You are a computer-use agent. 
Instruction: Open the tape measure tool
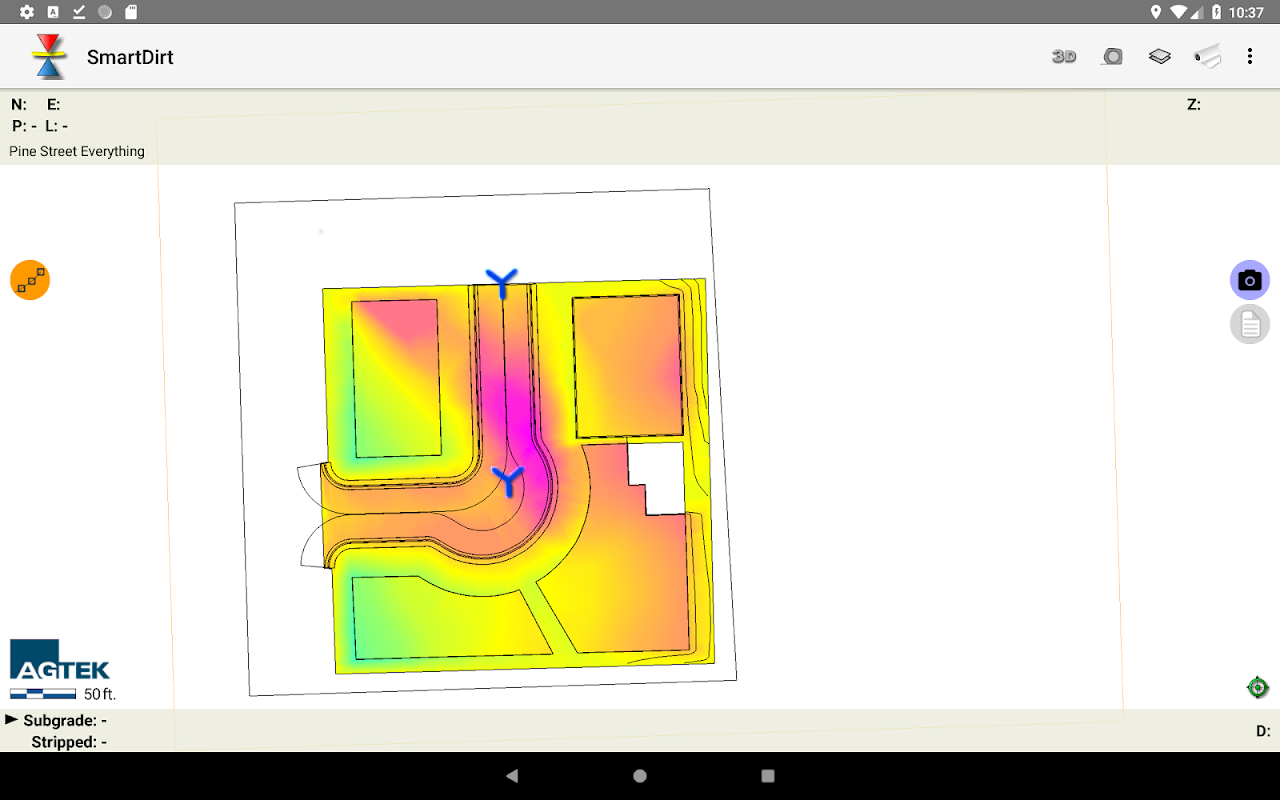pos(1112,57)
